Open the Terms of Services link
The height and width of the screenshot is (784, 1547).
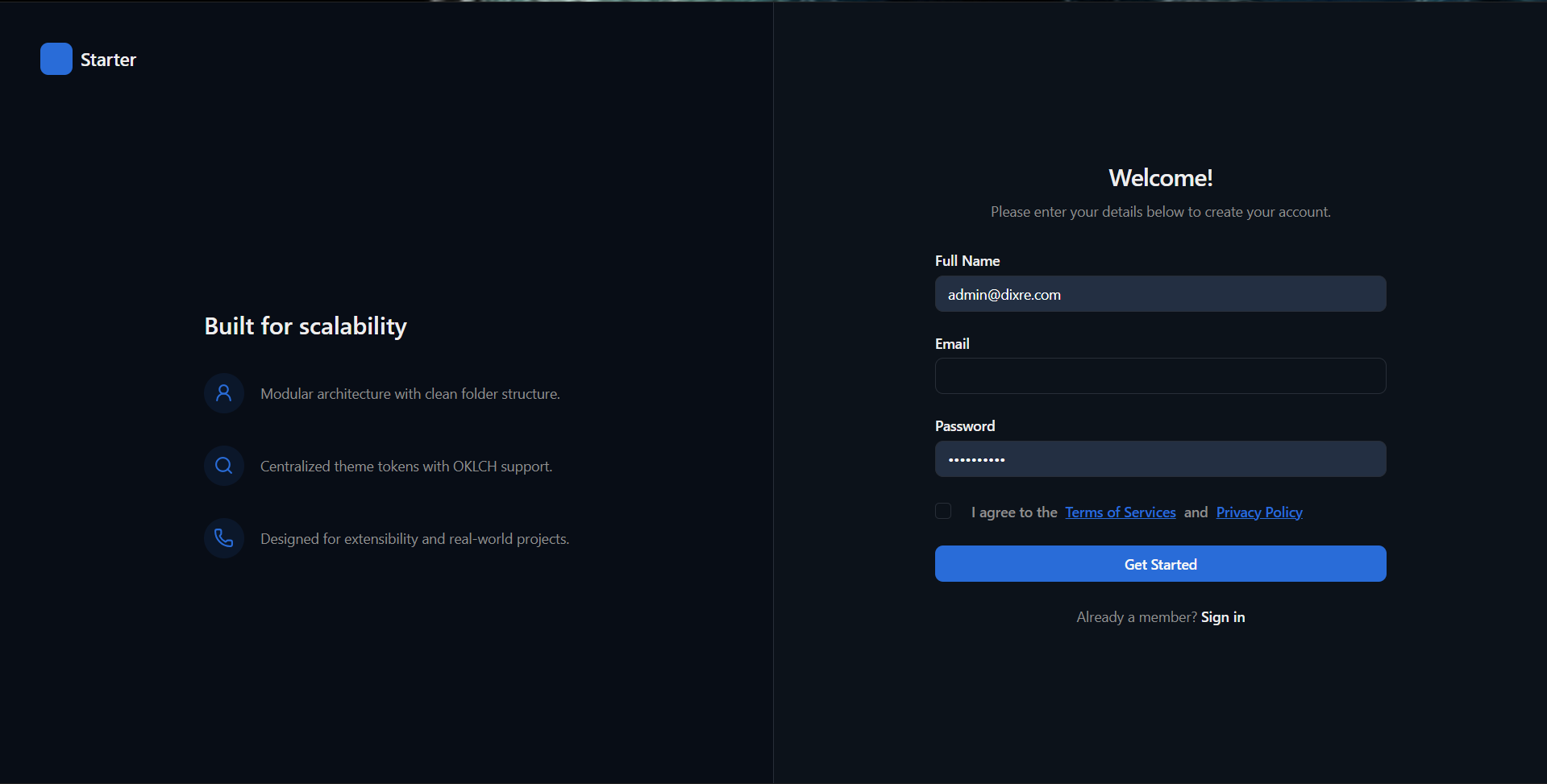(1120, 512)
